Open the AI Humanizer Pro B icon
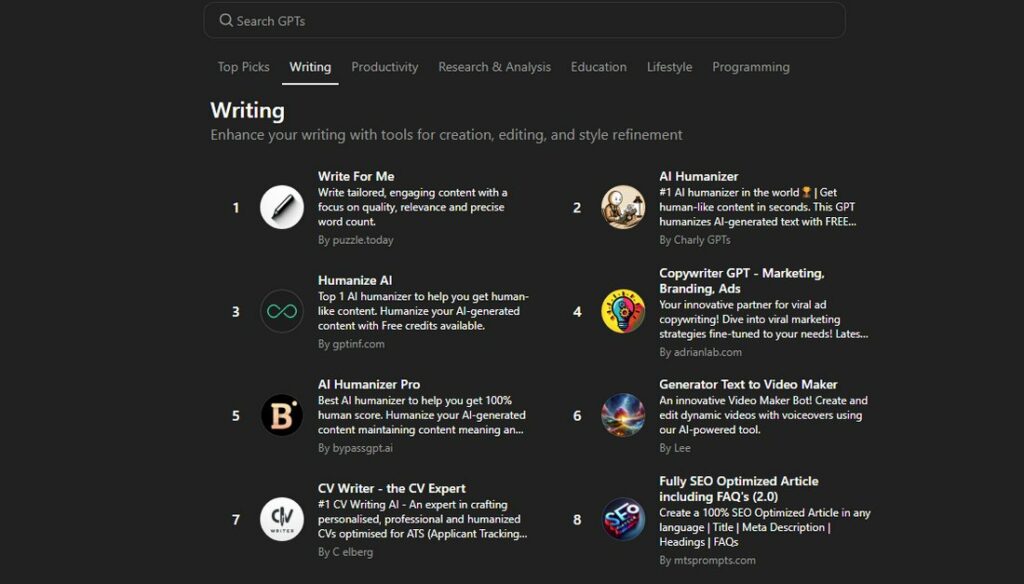 pyautogui.click(x=282, y=415)
